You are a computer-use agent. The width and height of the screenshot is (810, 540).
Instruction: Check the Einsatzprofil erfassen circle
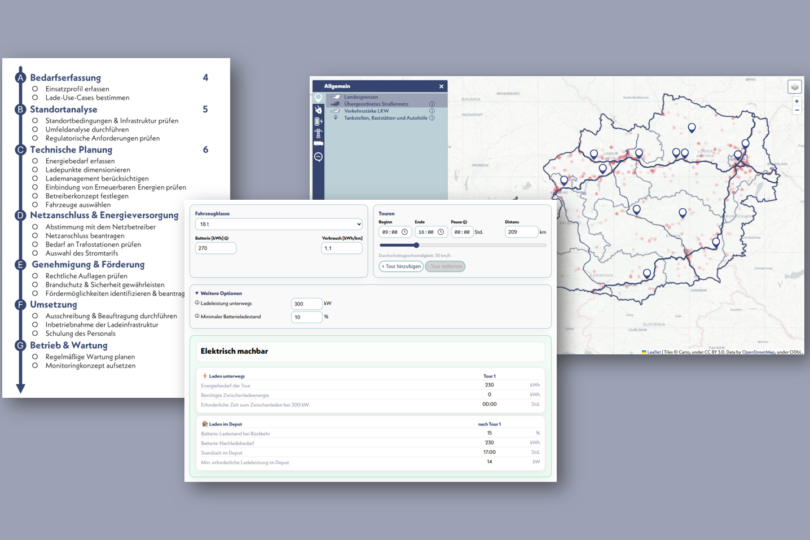35,89
